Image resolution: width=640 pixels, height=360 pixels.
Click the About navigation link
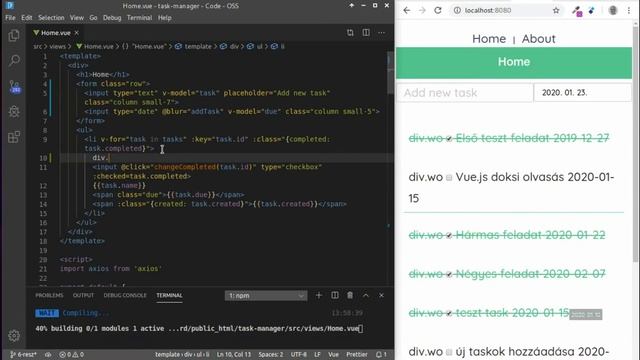538,39
